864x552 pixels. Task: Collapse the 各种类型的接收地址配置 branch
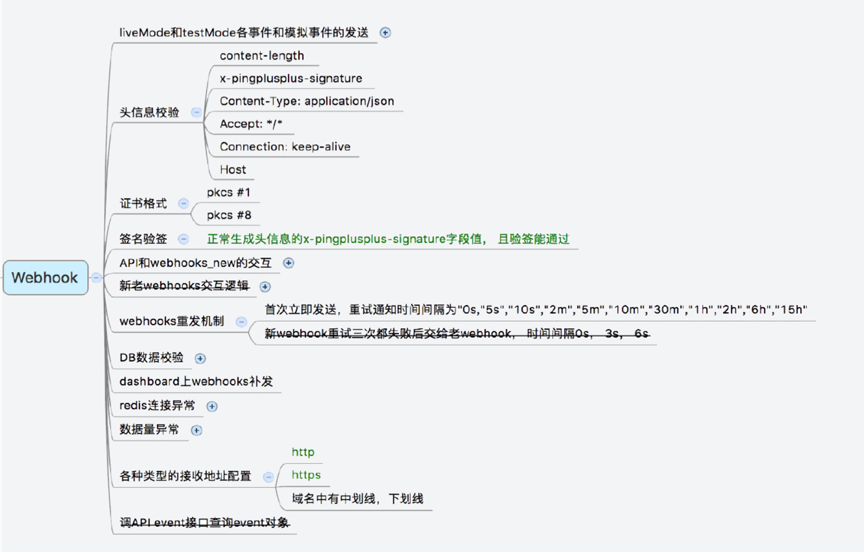(x=268, y=477)
